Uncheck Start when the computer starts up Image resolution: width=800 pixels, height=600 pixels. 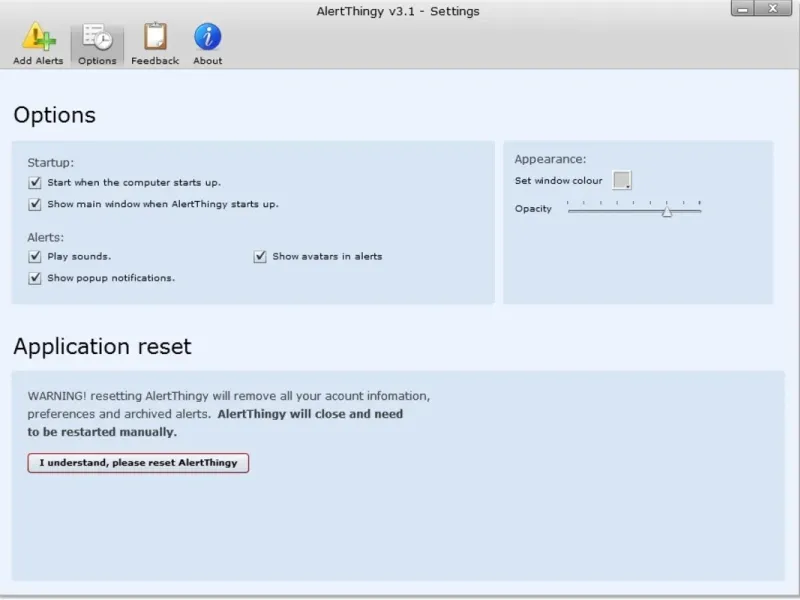[35, 182]
